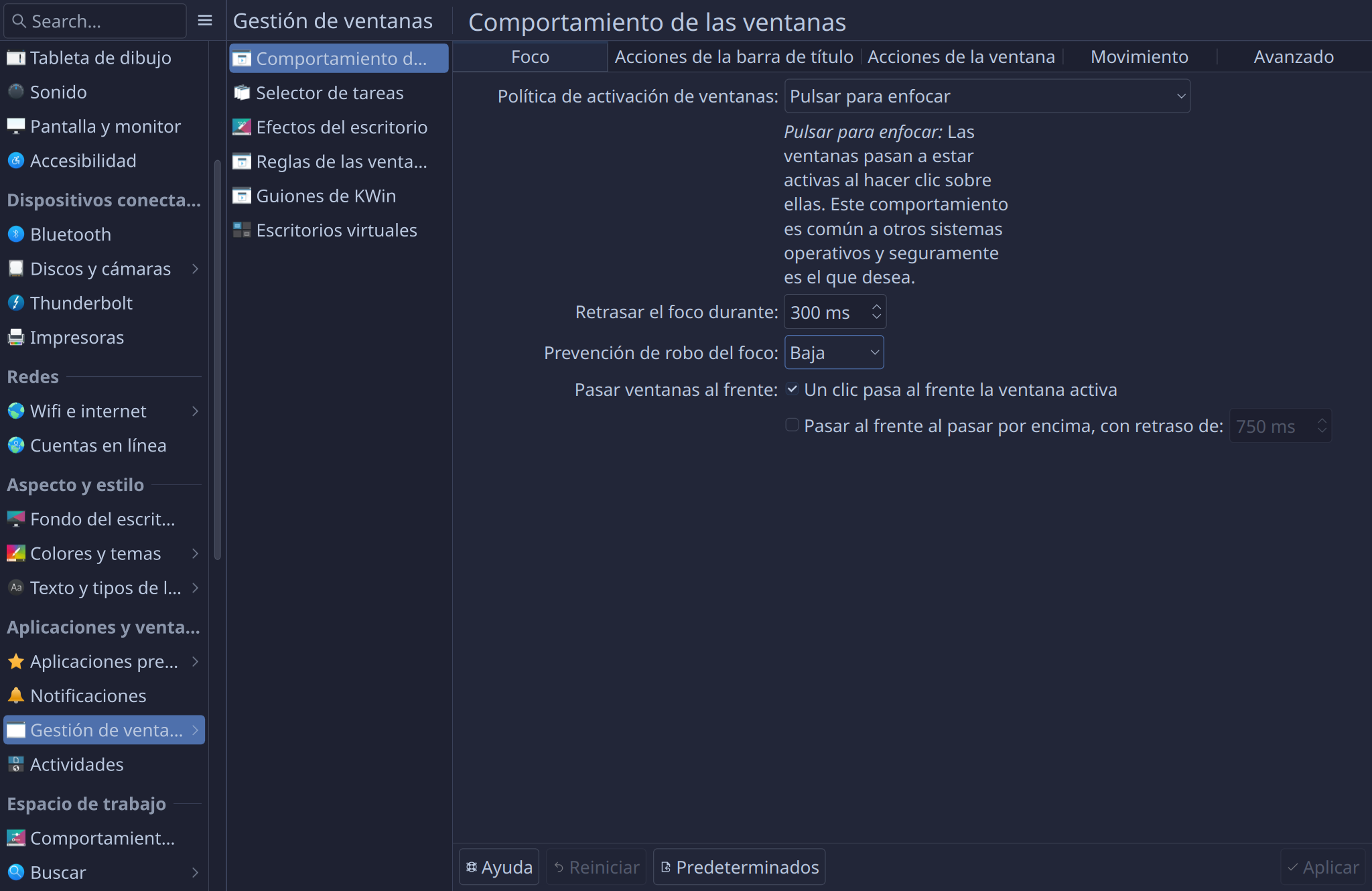Open Thunderbolt settings icon
This screenshot has height=891, width=1372.
click(x=16, y=303)
